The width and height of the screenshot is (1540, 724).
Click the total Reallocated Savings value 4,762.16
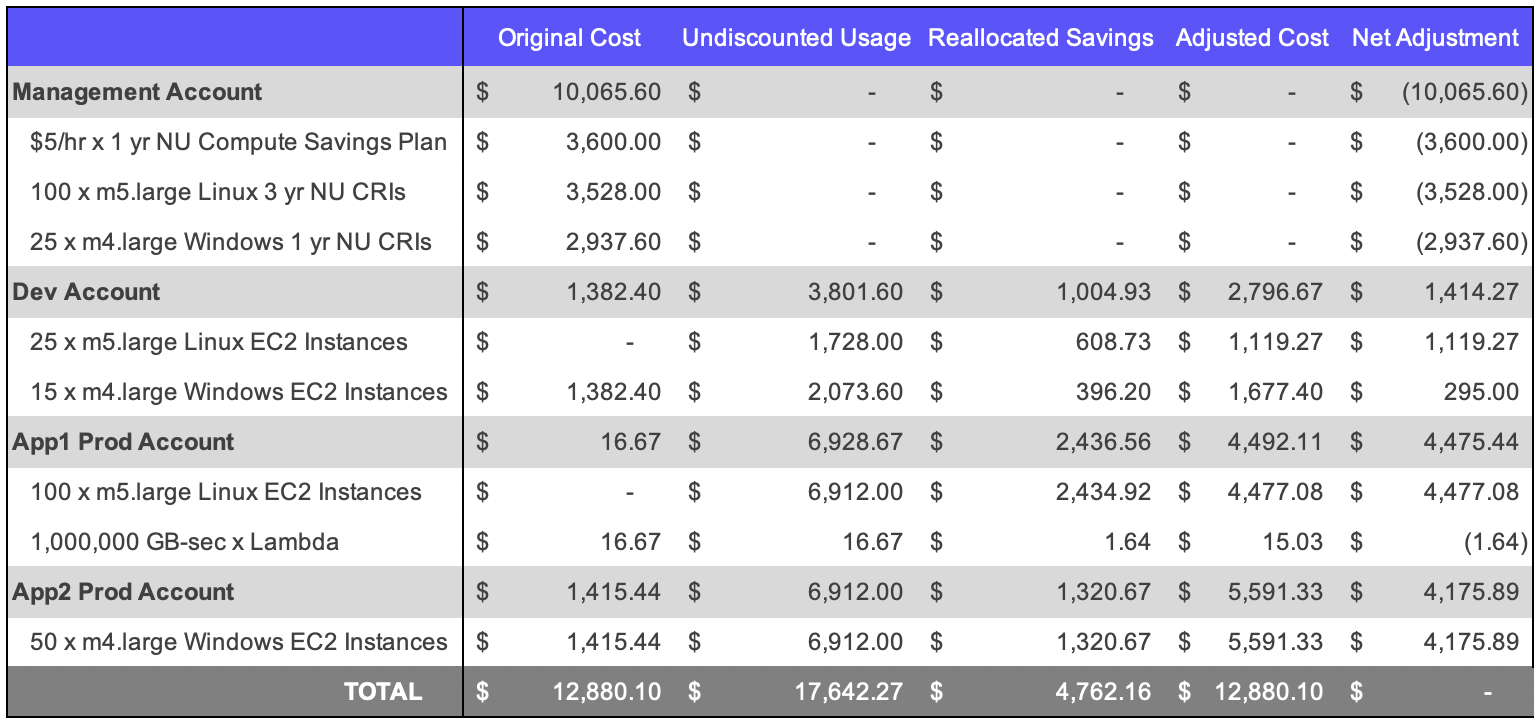pyautogui.click(x=1103, y=692)
